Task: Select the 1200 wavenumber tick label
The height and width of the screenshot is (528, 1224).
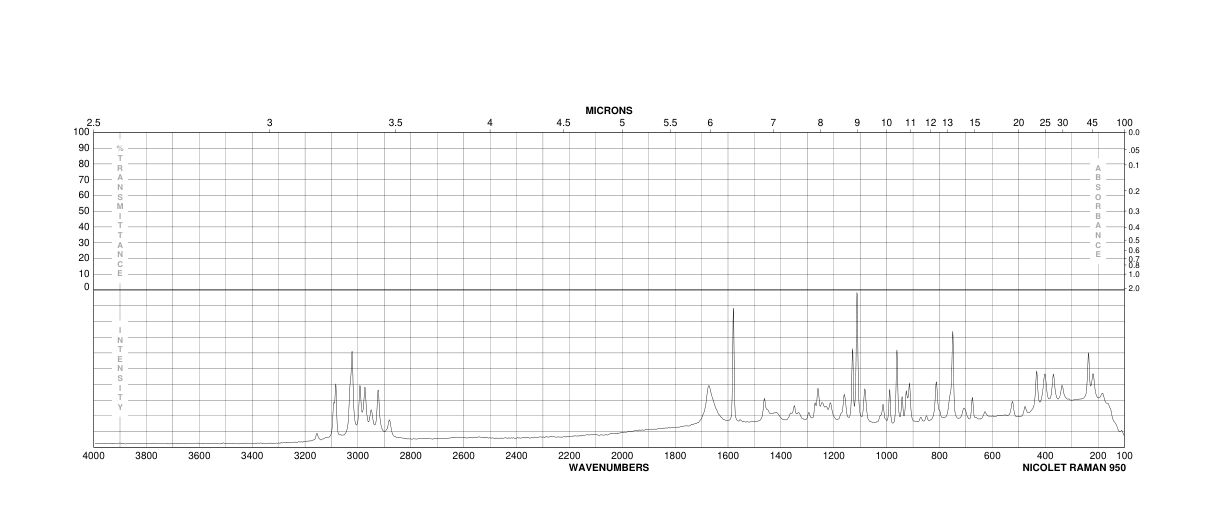Action: (x=834, y=456)
